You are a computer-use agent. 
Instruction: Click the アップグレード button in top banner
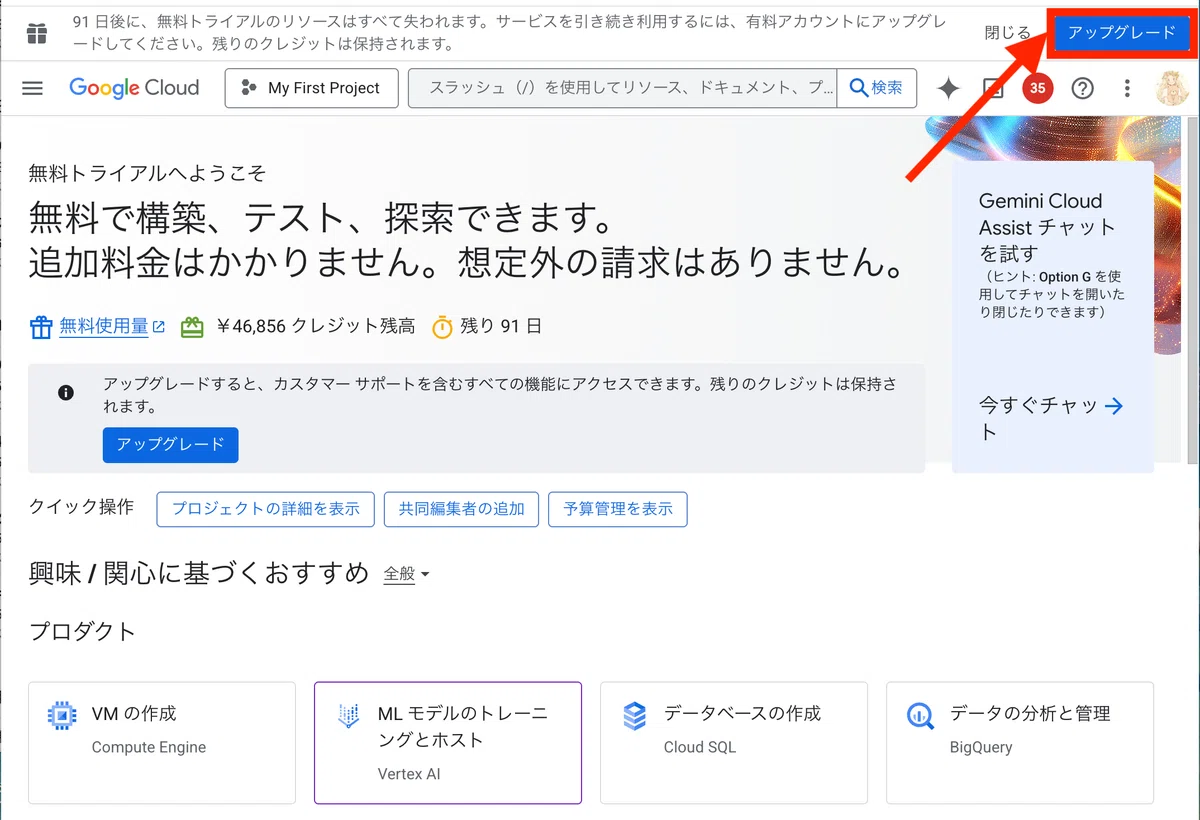click(1121, 33)
